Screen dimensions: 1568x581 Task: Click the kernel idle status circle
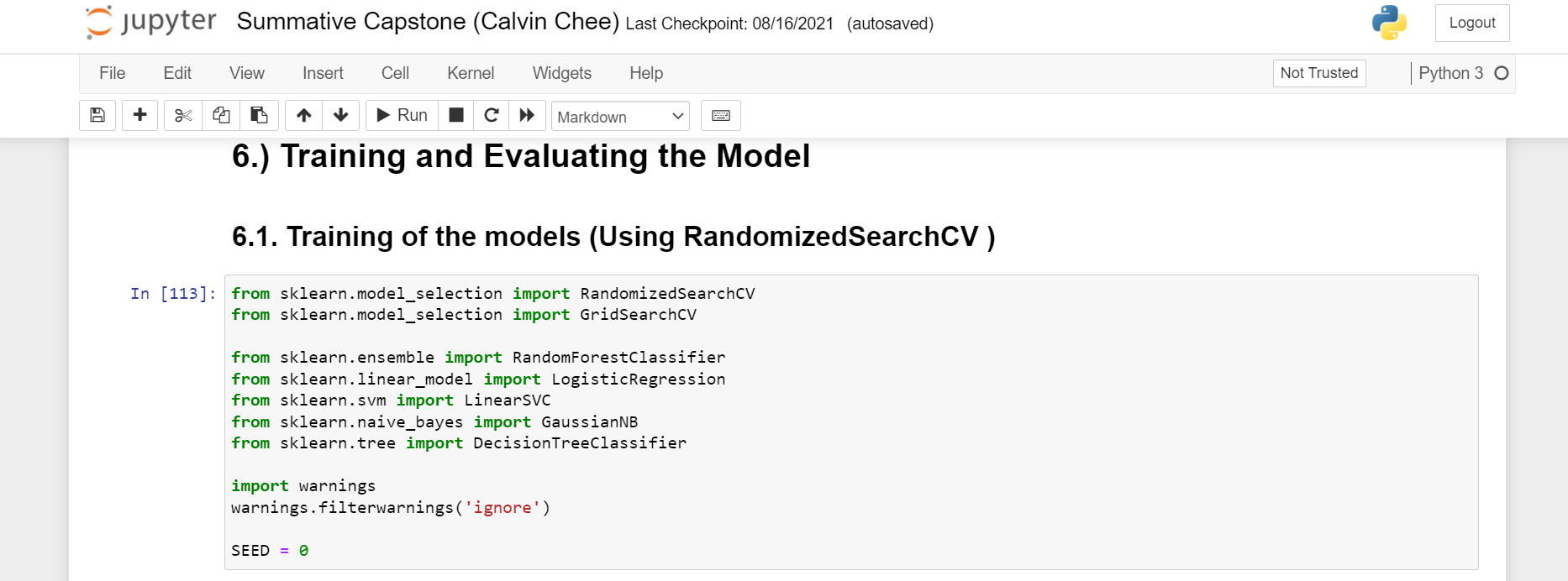[x=1503, y=73]
